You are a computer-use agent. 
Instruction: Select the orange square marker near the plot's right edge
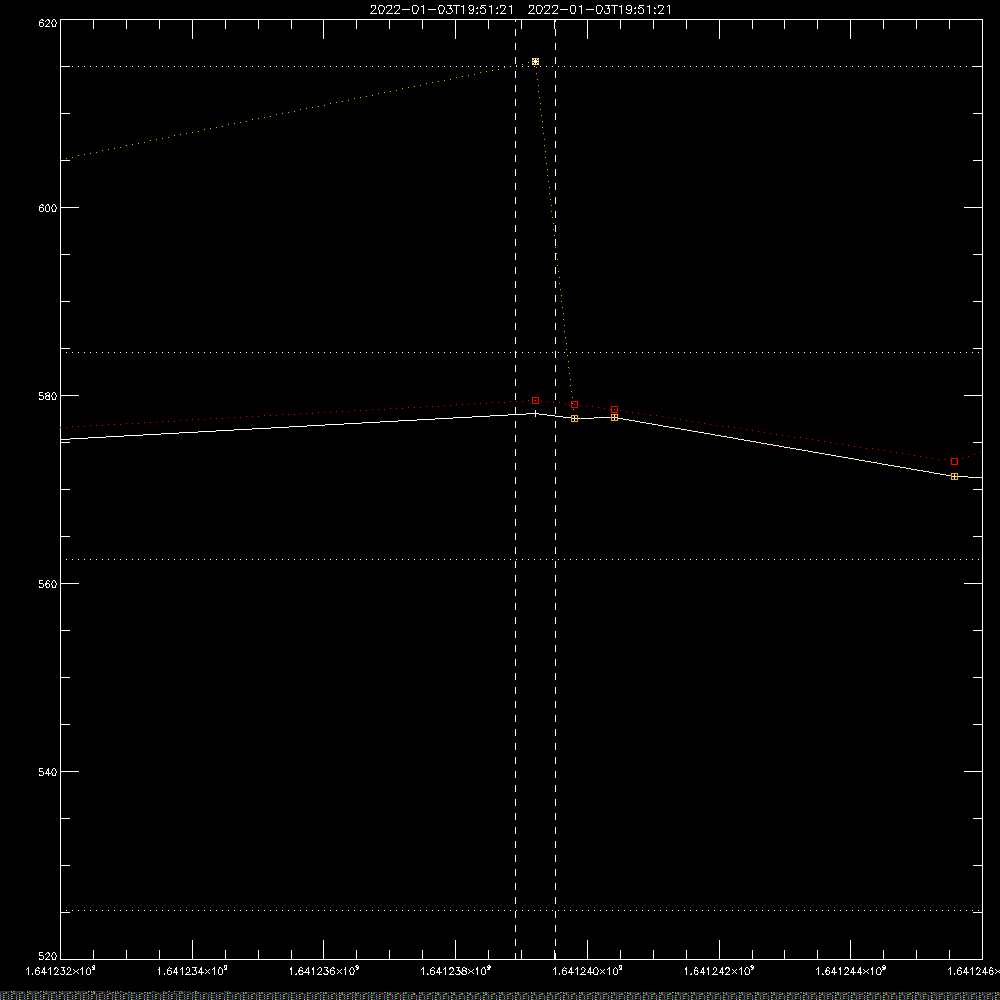(955, 476)
